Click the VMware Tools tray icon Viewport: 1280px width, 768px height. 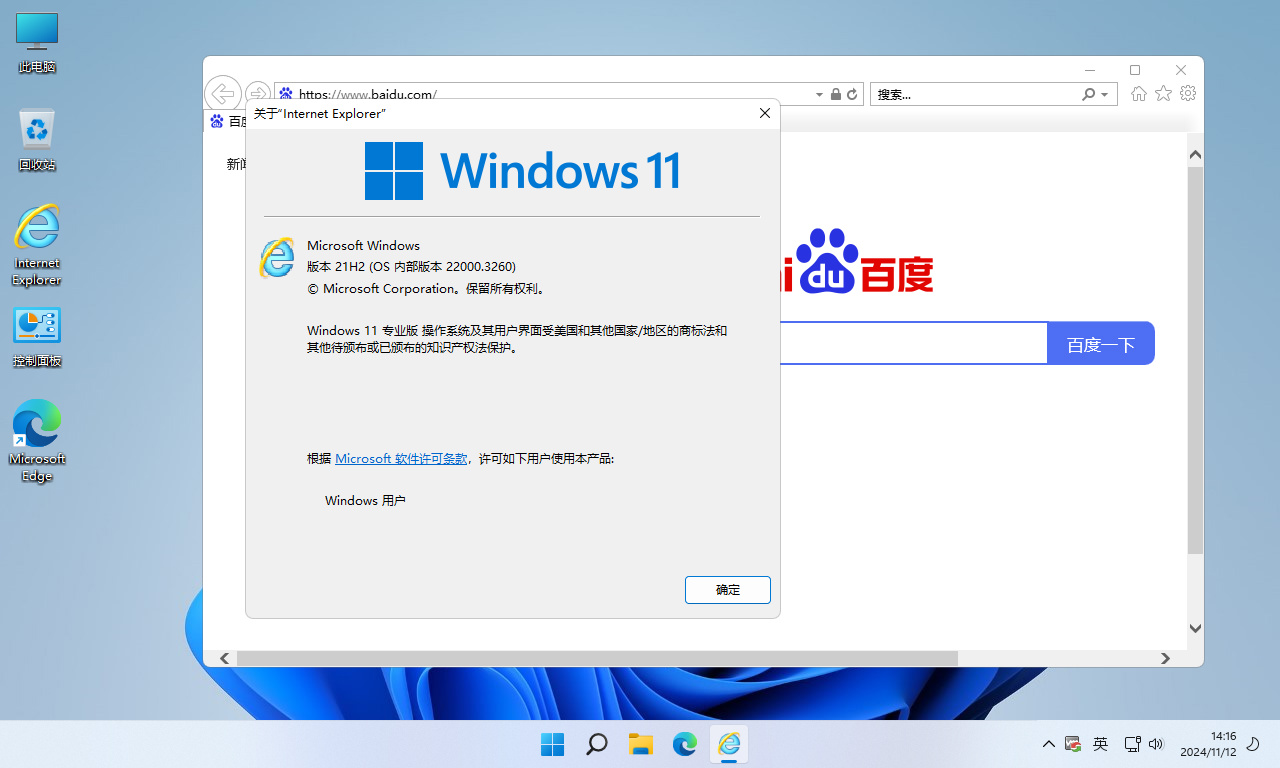(1073, 744)
